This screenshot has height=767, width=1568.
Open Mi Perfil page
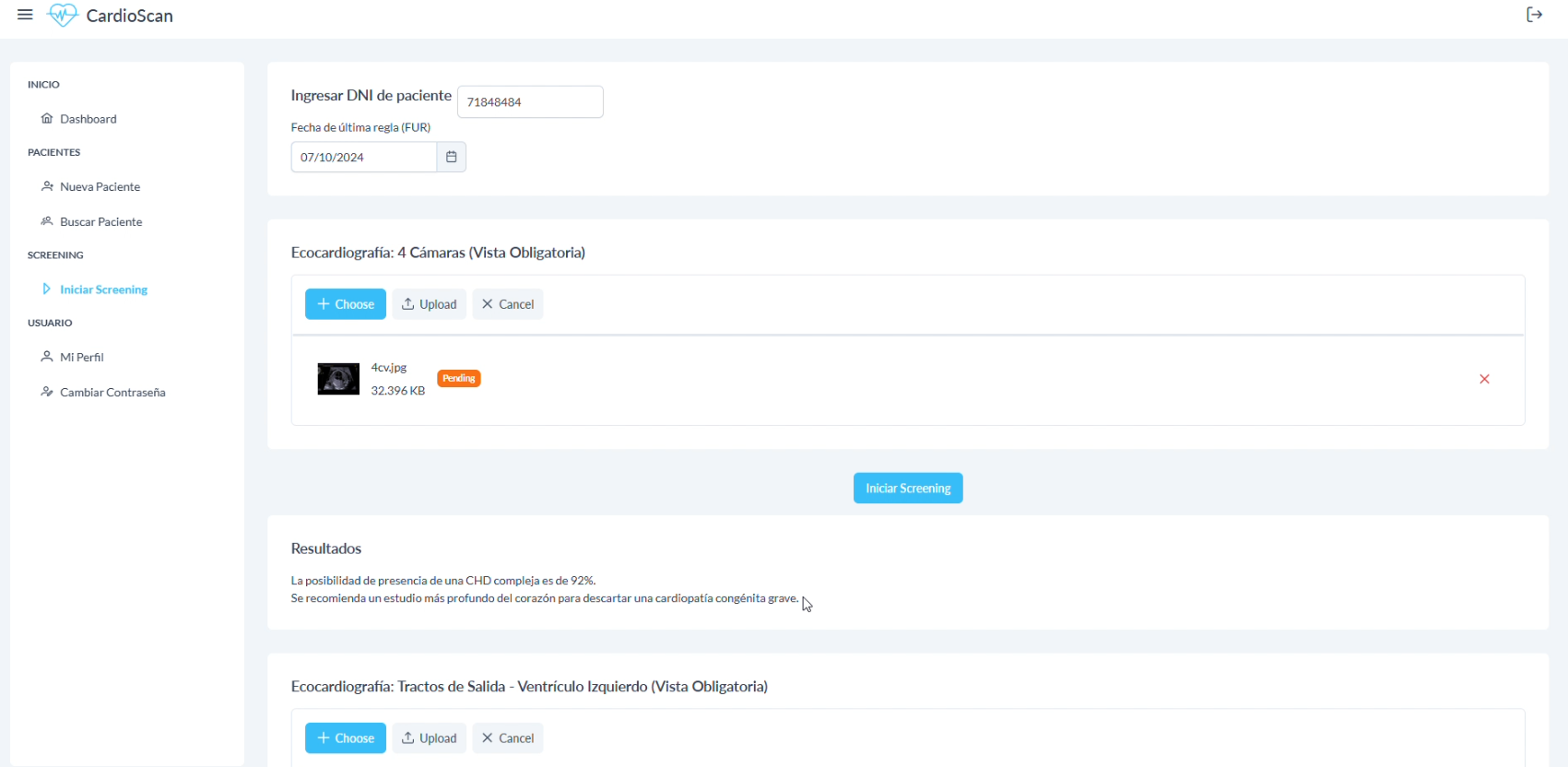[81, 358]
